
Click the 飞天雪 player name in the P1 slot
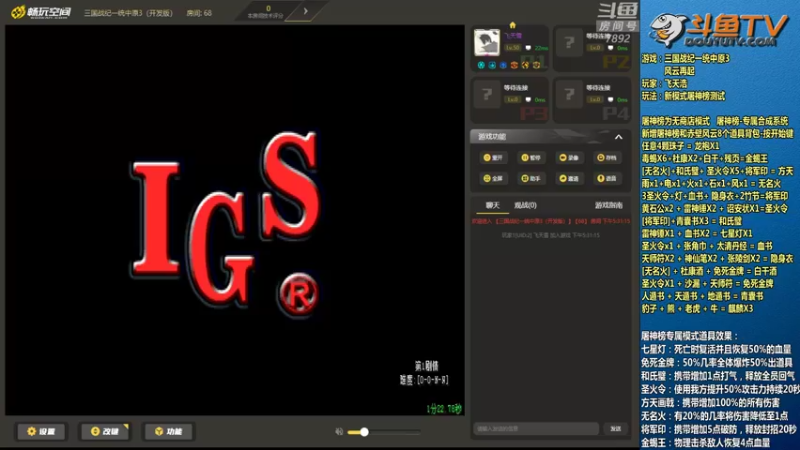513,36
